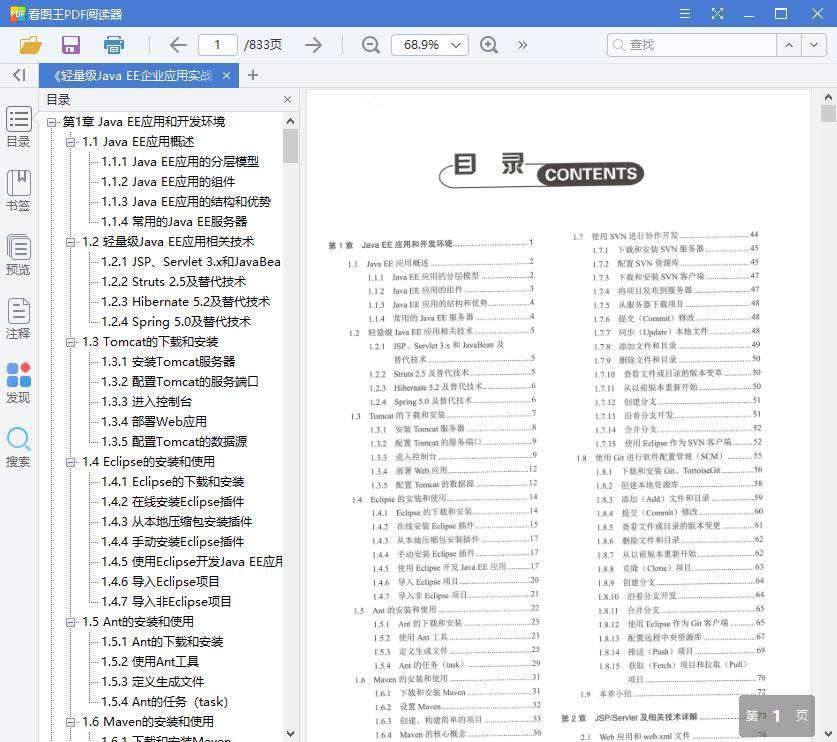Screen dimensions: 837x742
Task: Select 1.3.5 配置Tomcat的数据源
Action: [x=174, y=442]
